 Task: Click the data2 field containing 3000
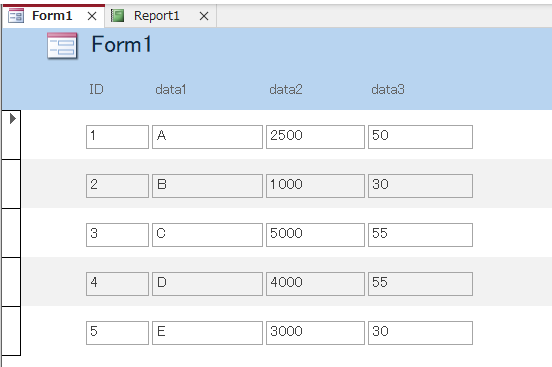click(x=315, y=332)
